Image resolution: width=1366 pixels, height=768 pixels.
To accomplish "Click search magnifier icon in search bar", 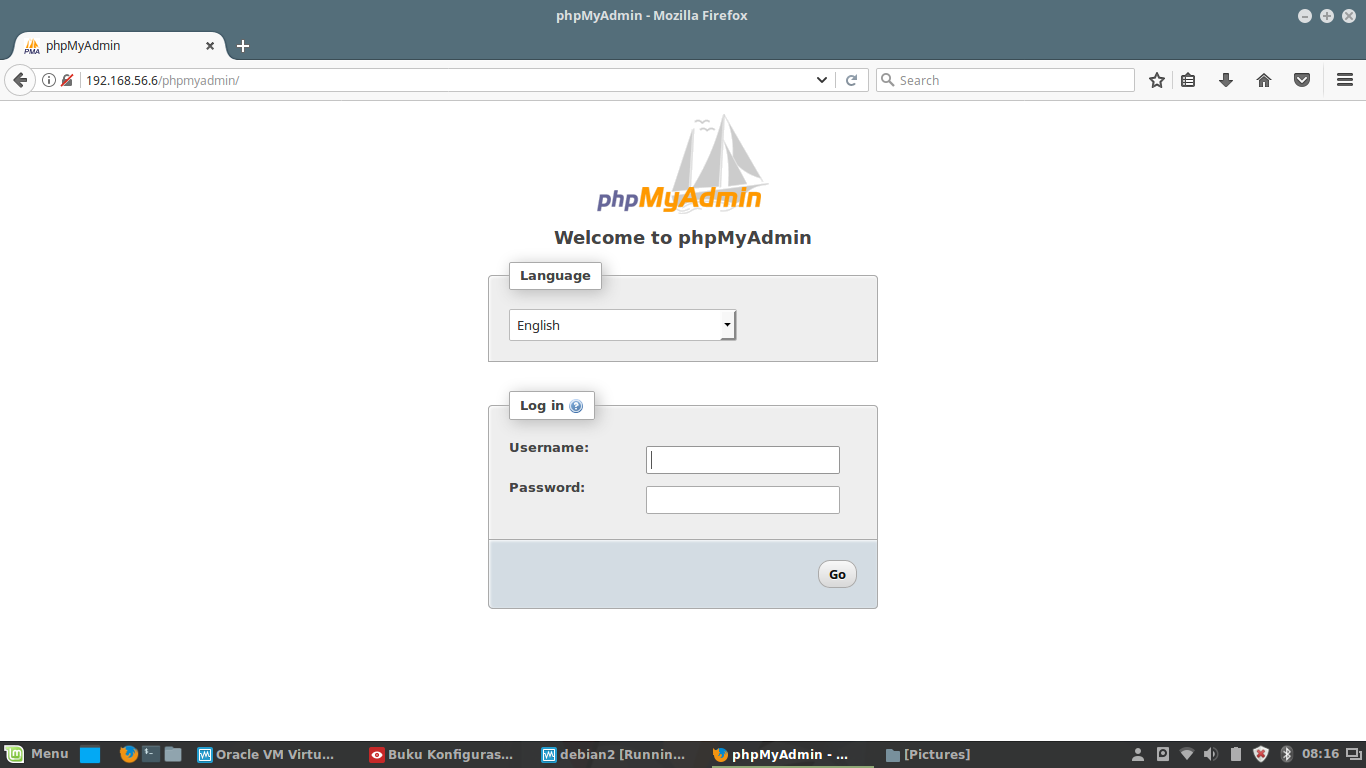I will coord(887,80).
